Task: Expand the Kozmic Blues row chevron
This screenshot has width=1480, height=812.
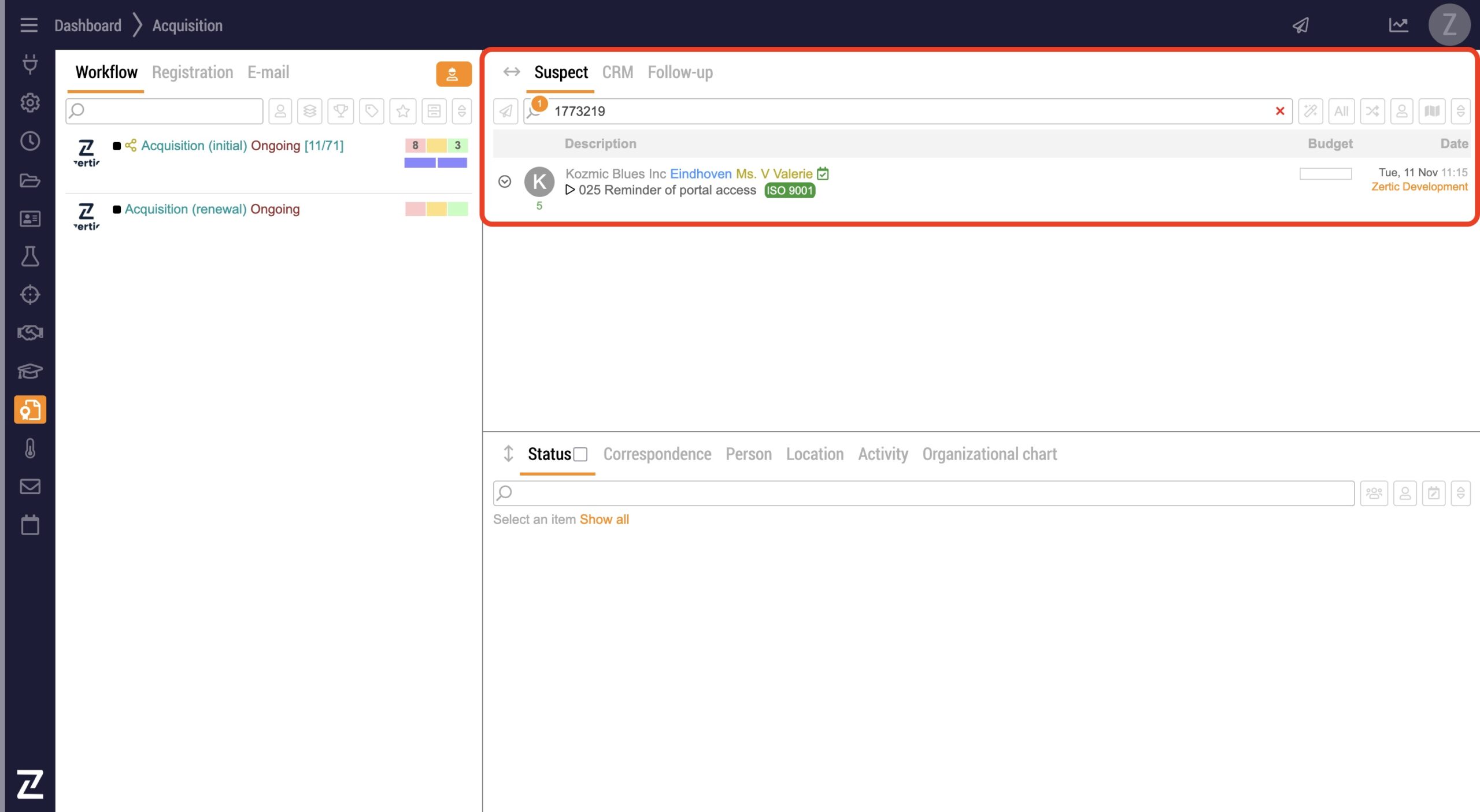Action: [505, 181]
